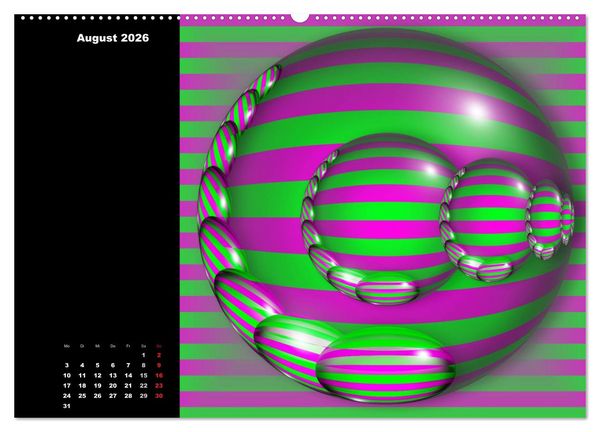This screenshot has height=432, width=600.
Task: Pick date 20 in the calendar
Action: point(113,386)
